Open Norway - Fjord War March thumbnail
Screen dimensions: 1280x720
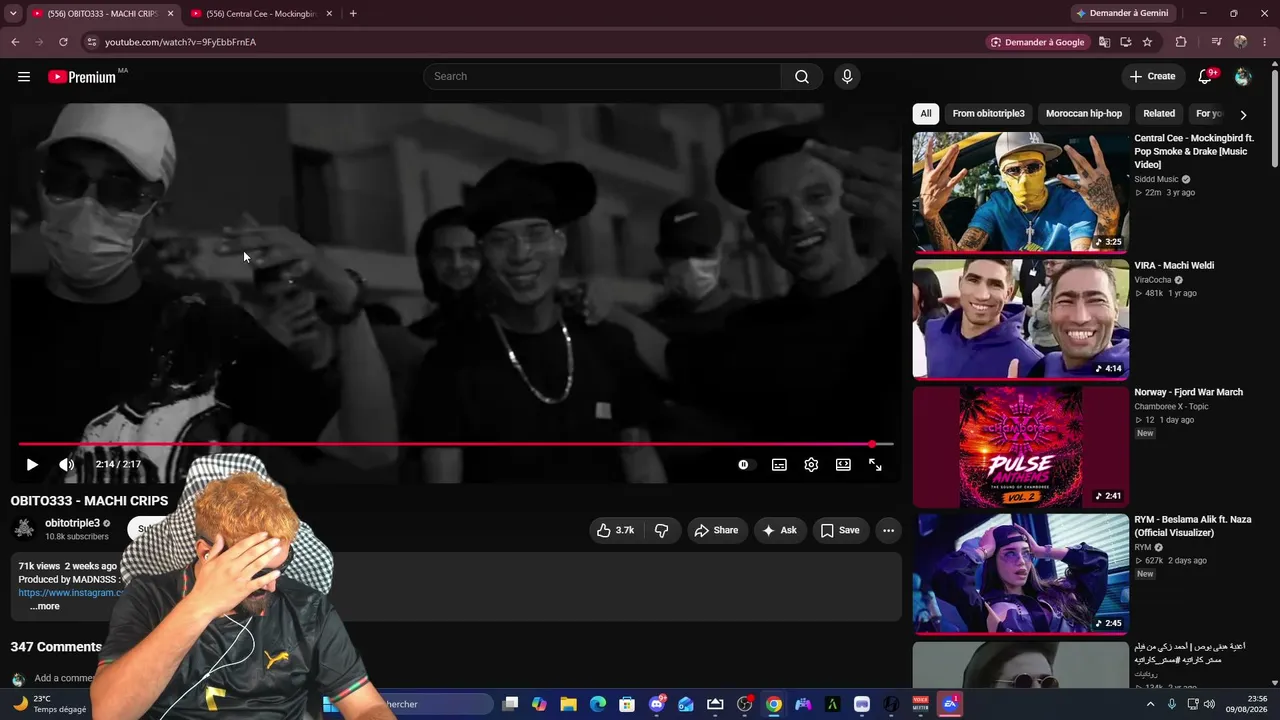click(1021, 447)
